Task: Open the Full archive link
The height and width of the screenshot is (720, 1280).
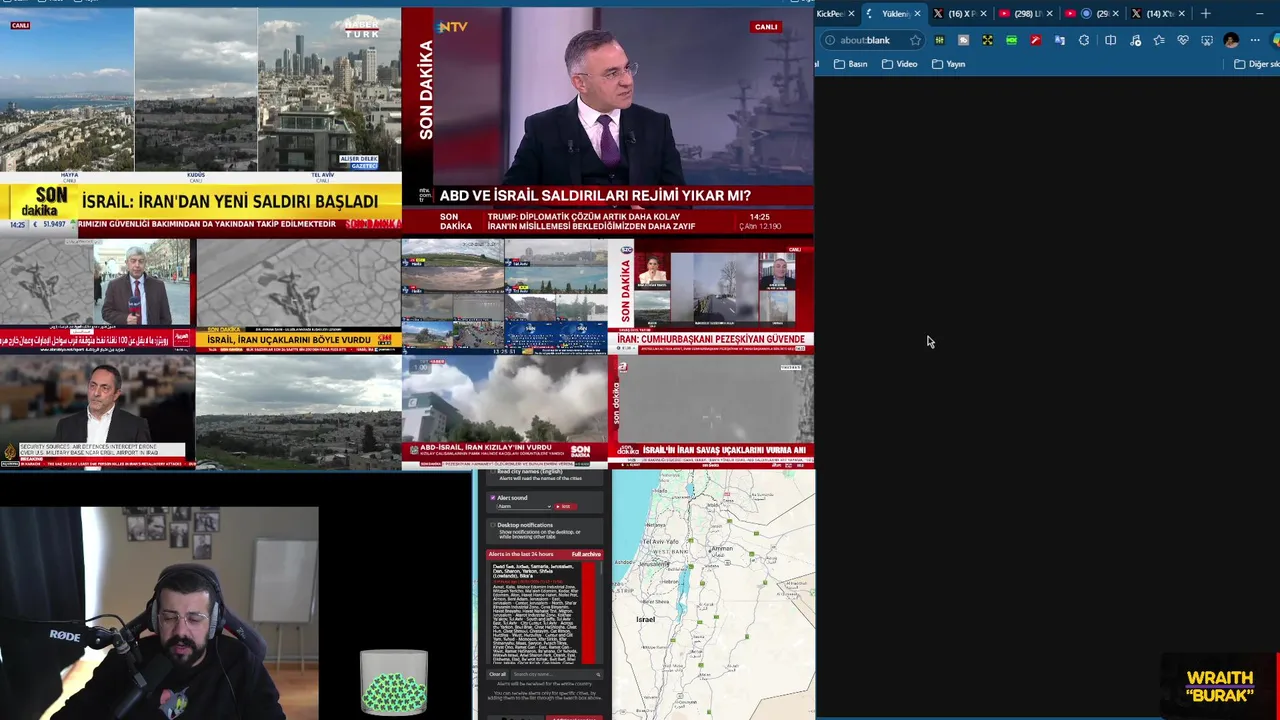Action: tap(586, 554)
